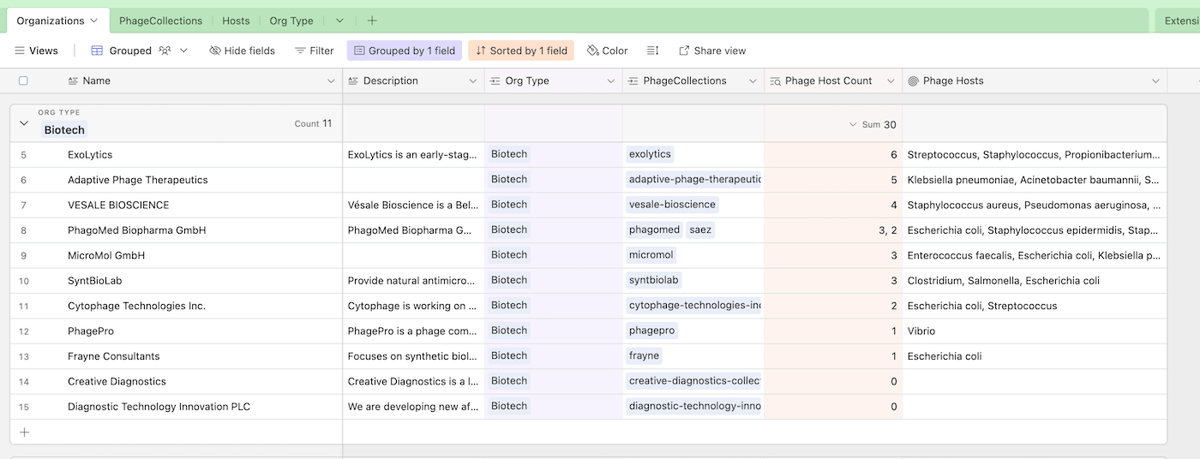Viewport: 1200px width, 459px height.
Task: Tick the select-all rows checkbox
Action: (23, 81)
